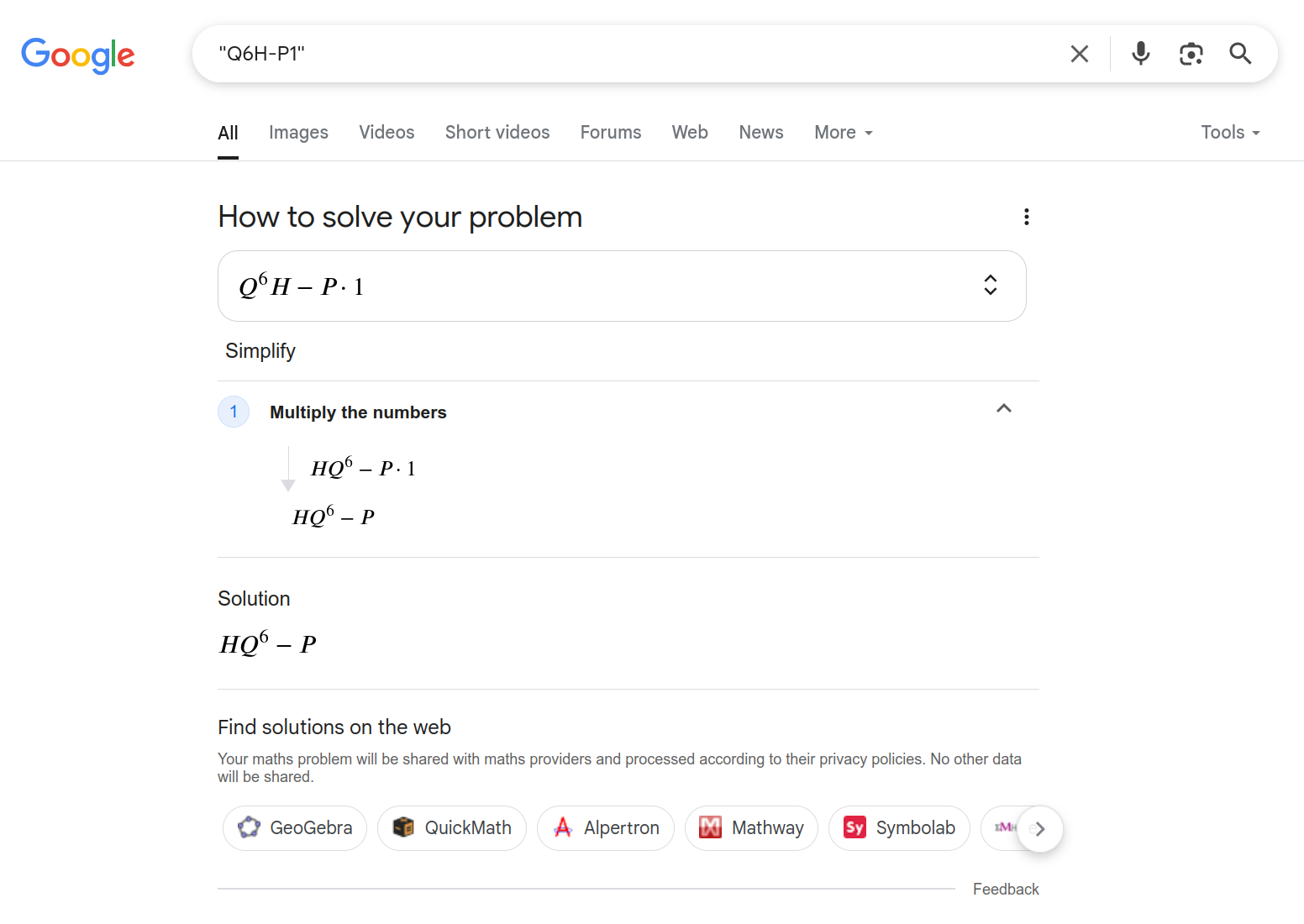Open Alpertron solver chip
Viewport: 1304px width, 924px height.
606,828
